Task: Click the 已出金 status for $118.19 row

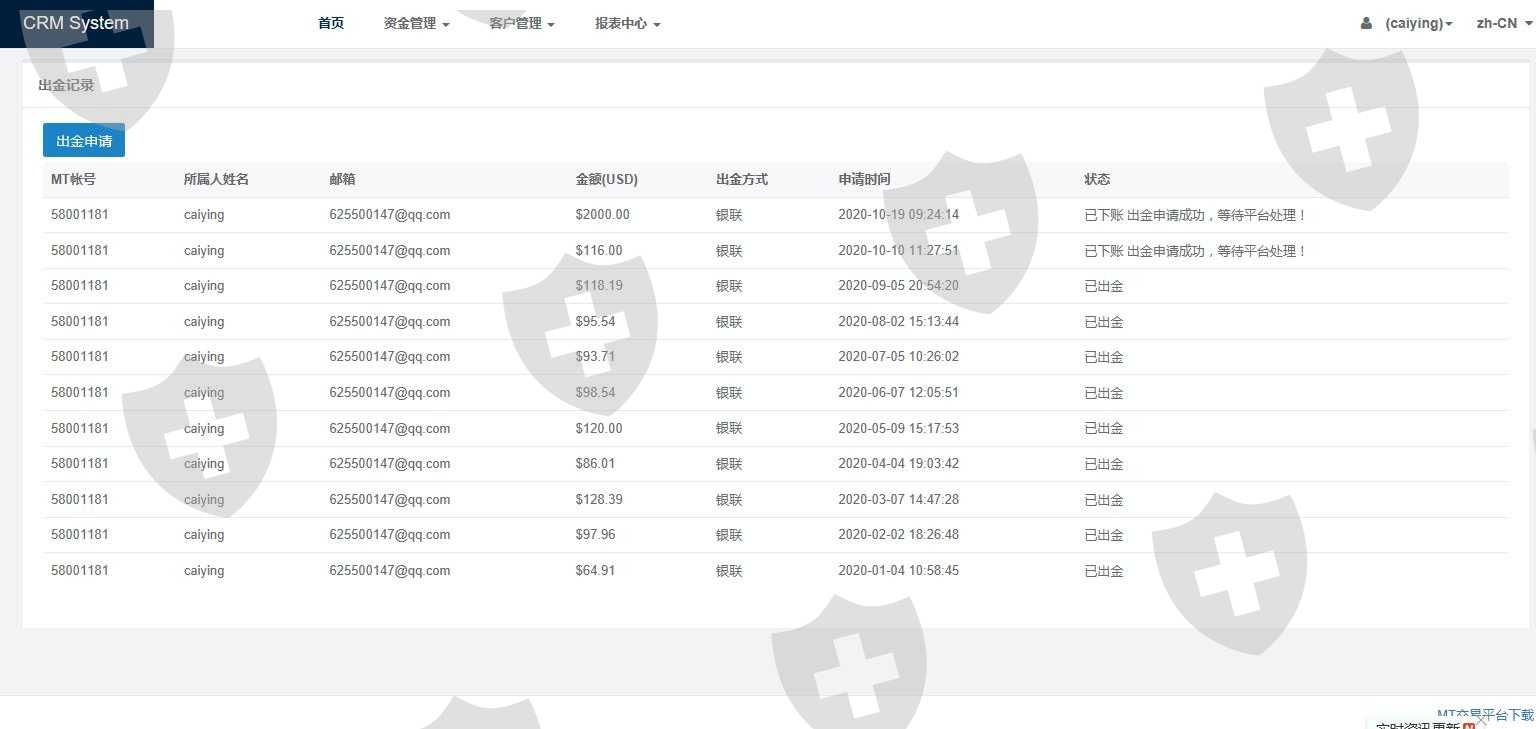Action: (x=1103, y=286)
